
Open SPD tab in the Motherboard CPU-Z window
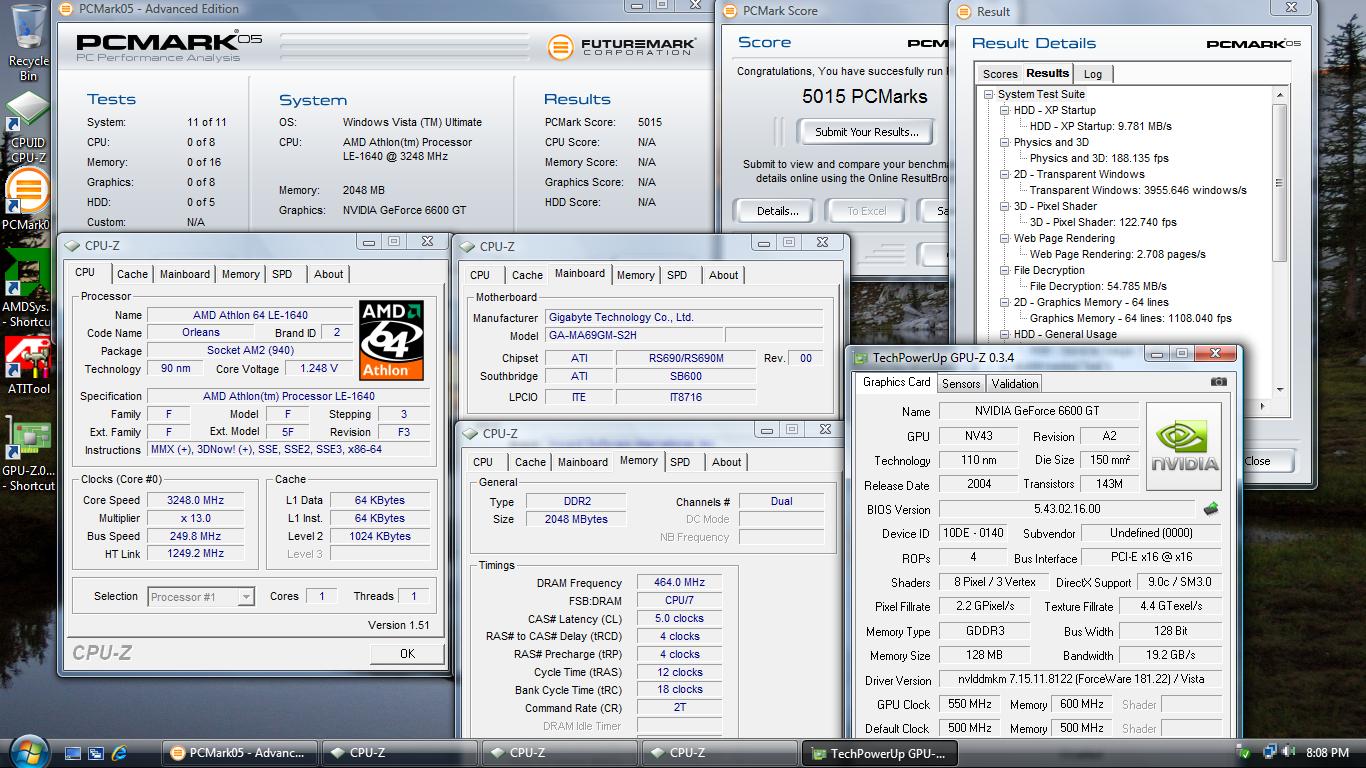click(x=677, y=275)
